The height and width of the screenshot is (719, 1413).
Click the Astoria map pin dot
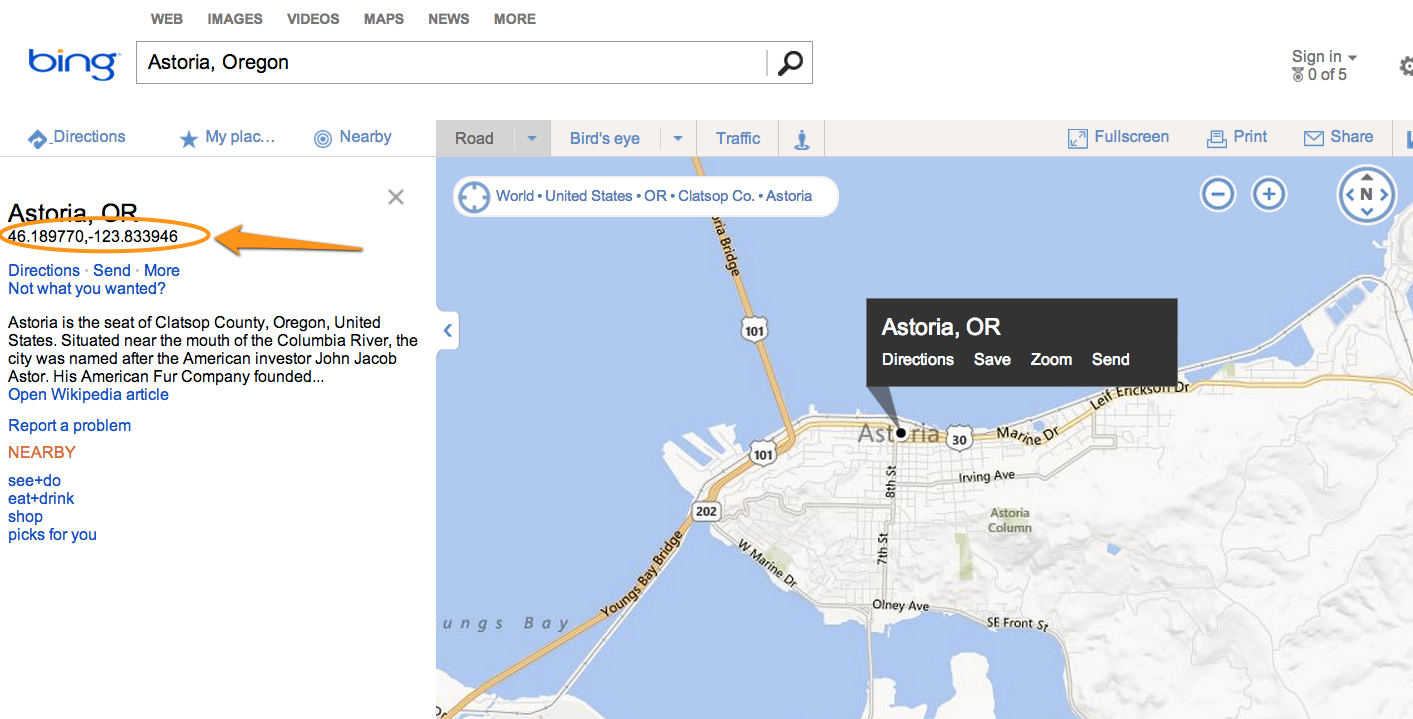click(901, 433)
